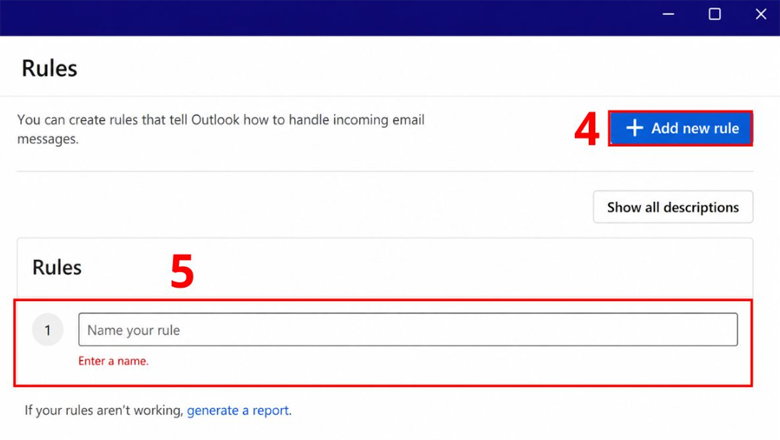This screenshot has width=780, height=440.
Task: Click 'If your rules aren't working' text
Action: 104,410
